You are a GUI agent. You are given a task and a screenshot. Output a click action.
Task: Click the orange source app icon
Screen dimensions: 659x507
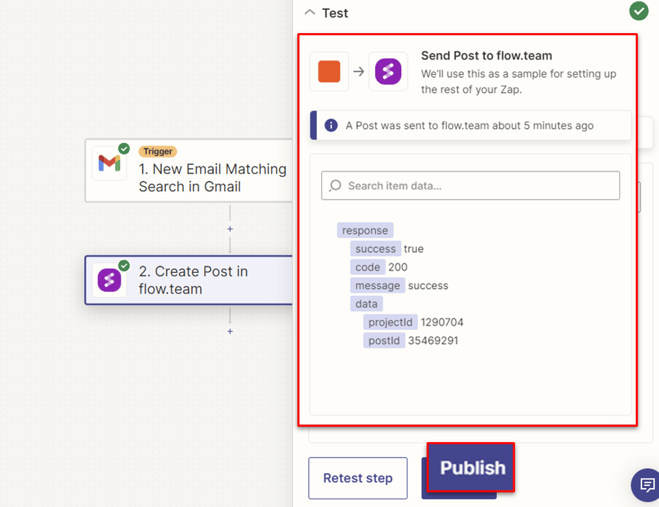(x=329, y=71)
